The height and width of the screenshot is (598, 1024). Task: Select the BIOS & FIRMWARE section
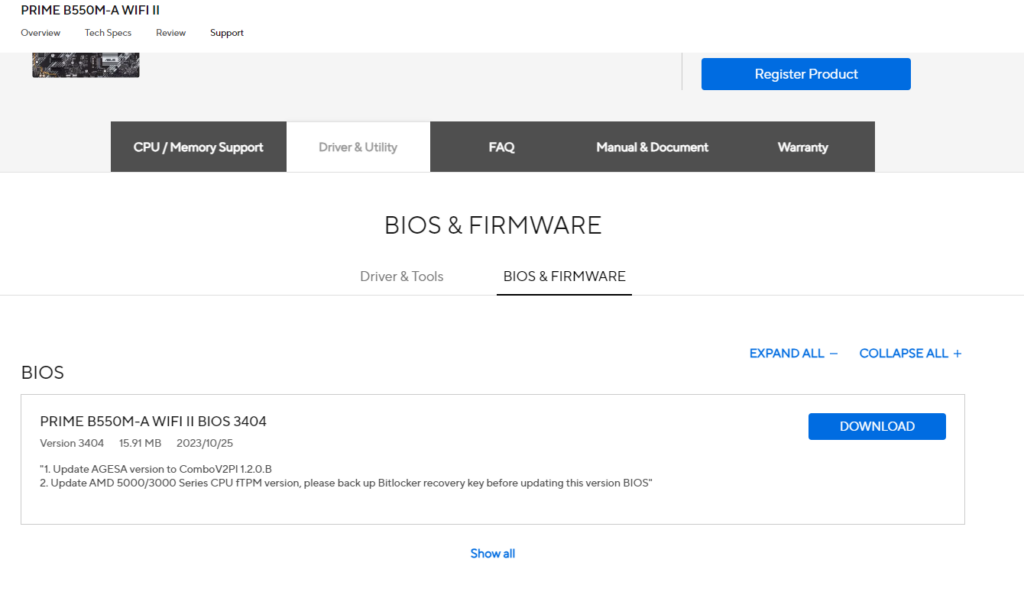(563, 276)
